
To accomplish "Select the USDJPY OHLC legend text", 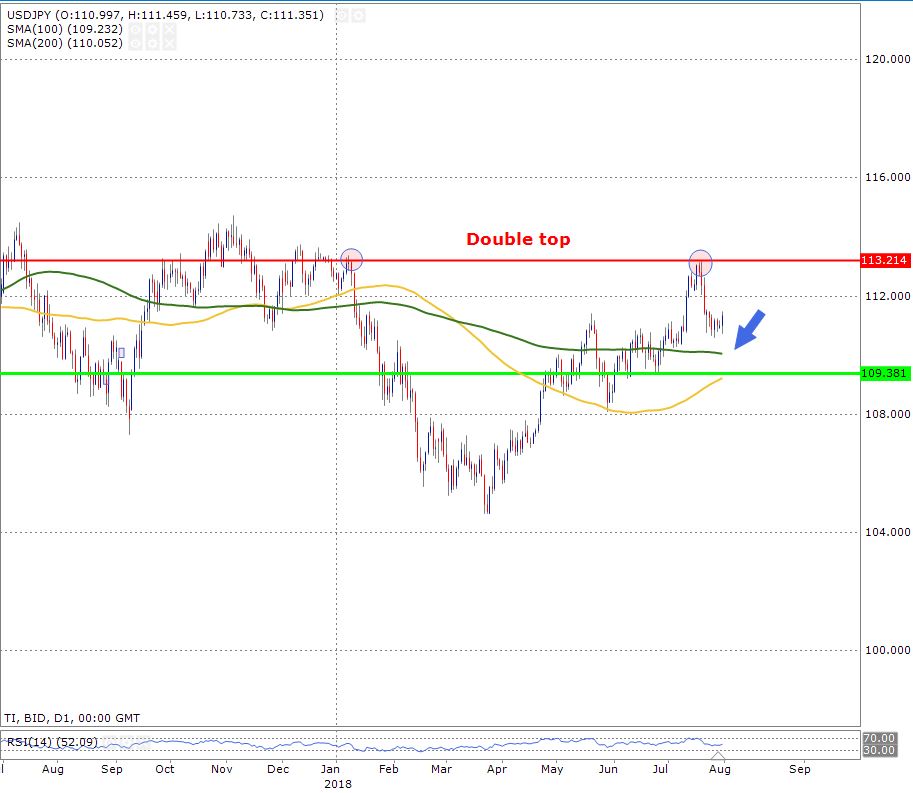I will coord(165,15).
